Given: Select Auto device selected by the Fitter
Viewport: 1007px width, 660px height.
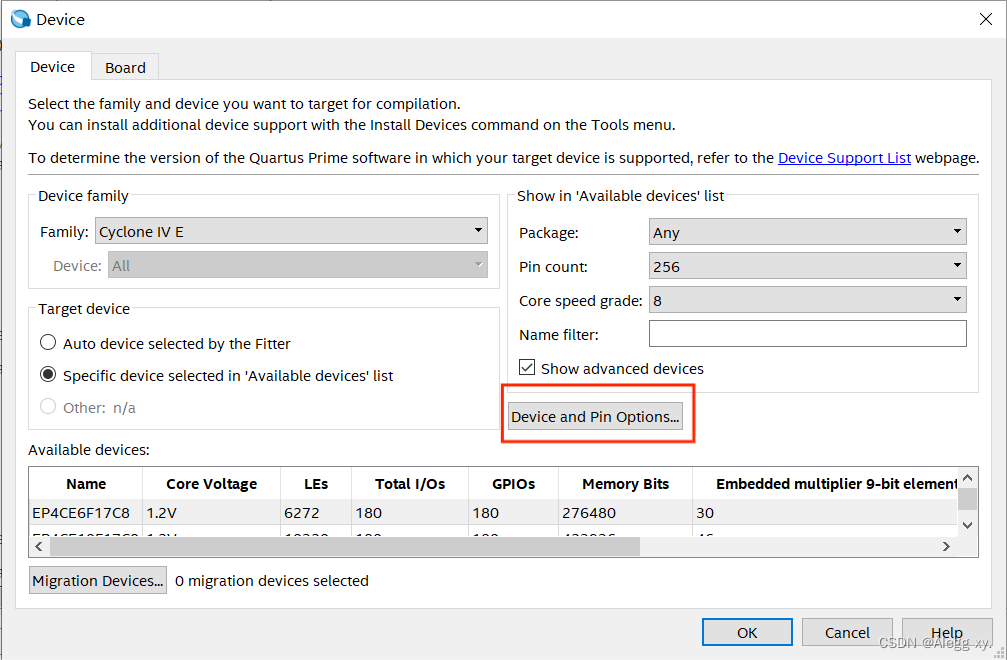Looking at the screenshot, I should coord(48,343).
